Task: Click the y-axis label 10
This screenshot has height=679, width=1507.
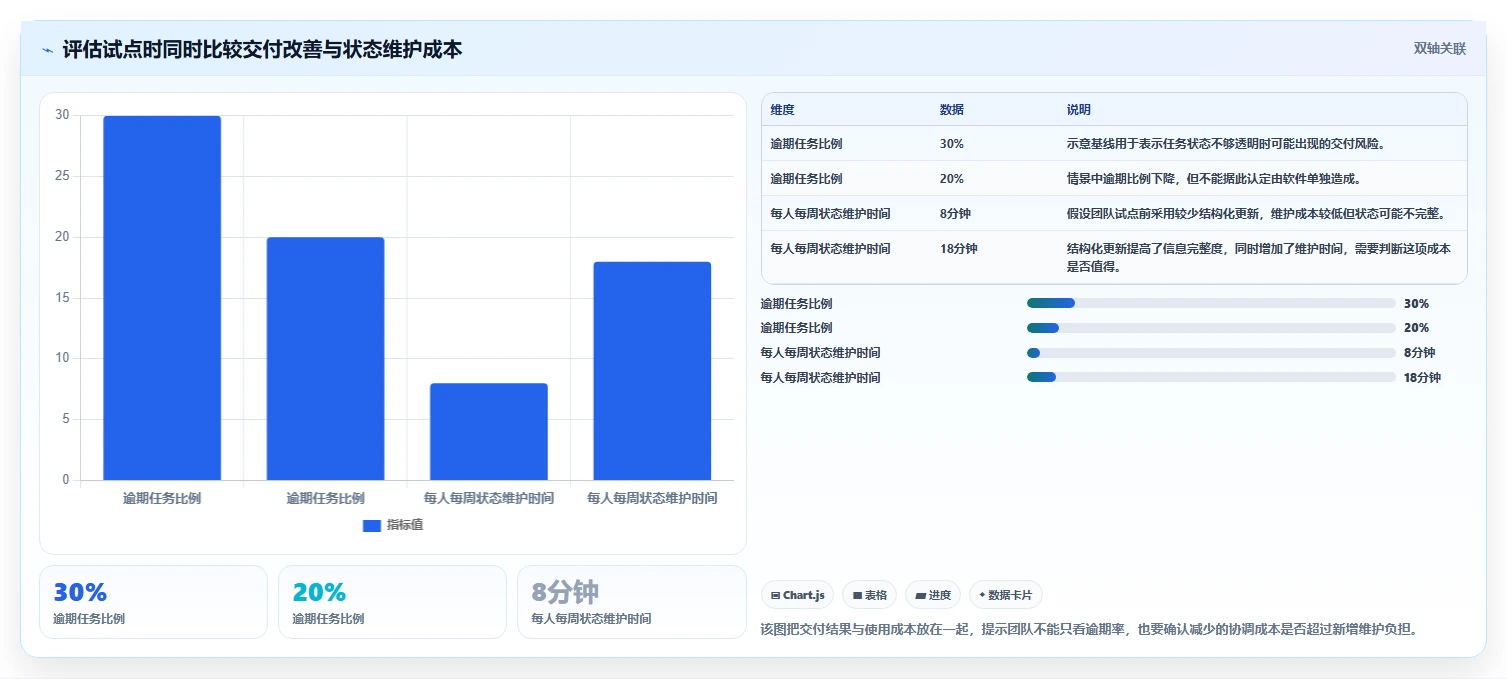Action: click(x=62, y=358)
